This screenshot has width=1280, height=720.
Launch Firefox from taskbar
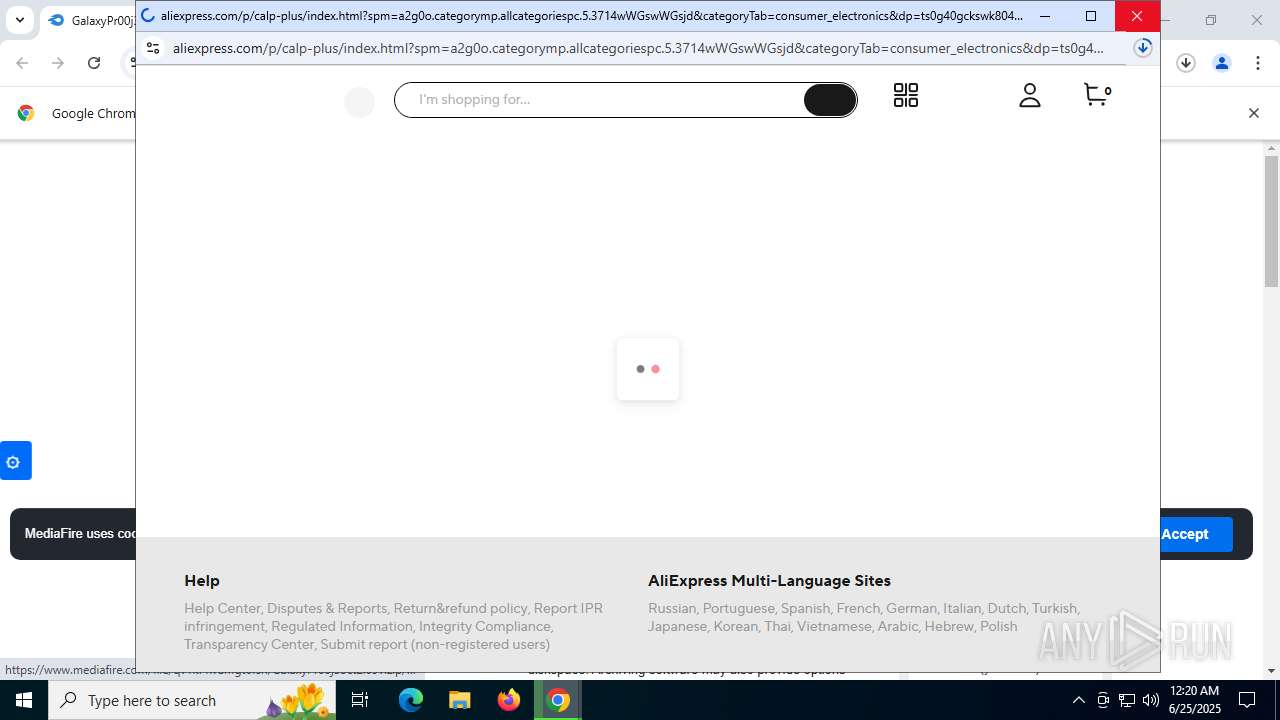click(509, 700)
